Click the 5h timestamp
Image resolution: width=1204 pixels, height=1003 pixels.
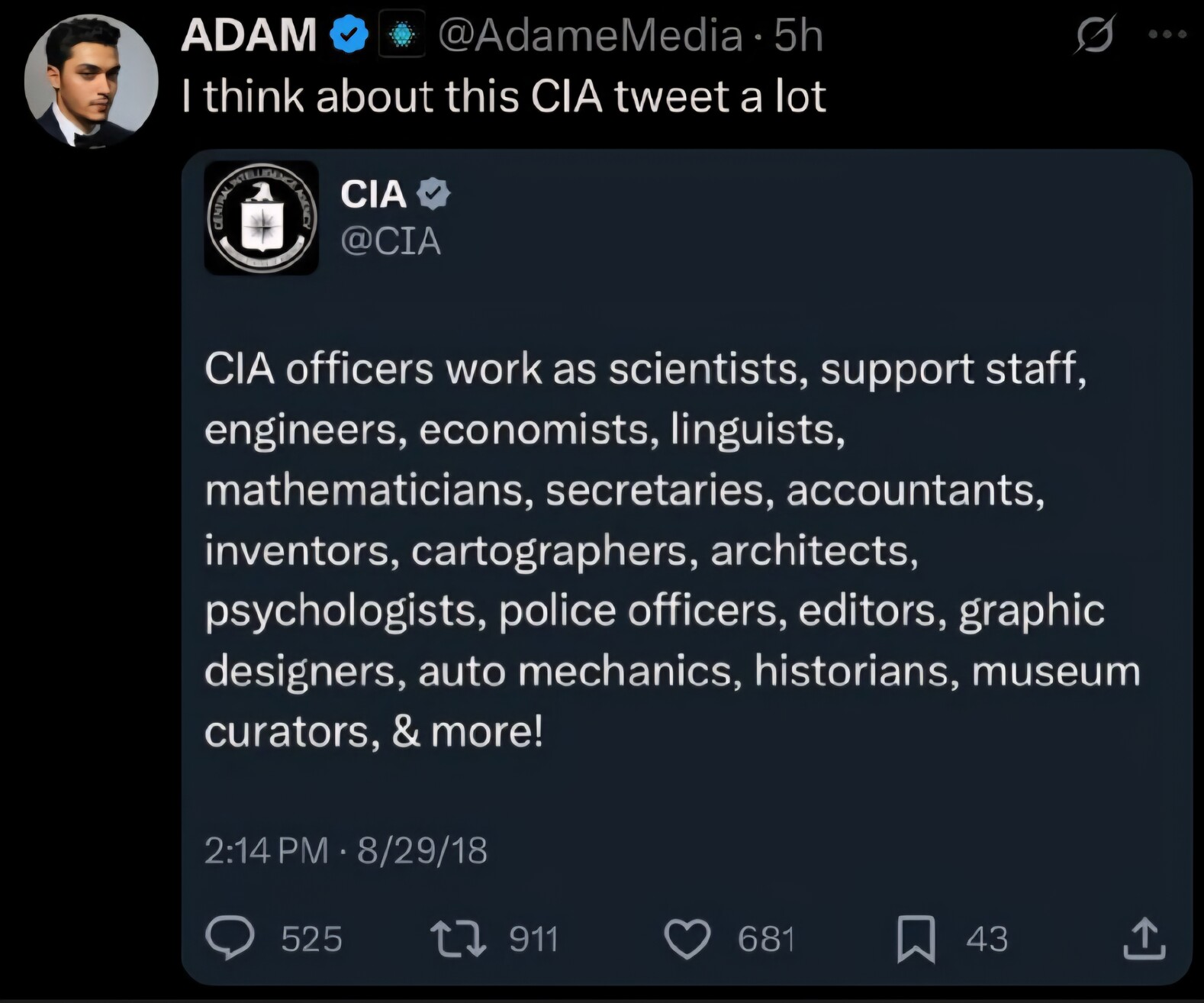[x=799, y=36]
